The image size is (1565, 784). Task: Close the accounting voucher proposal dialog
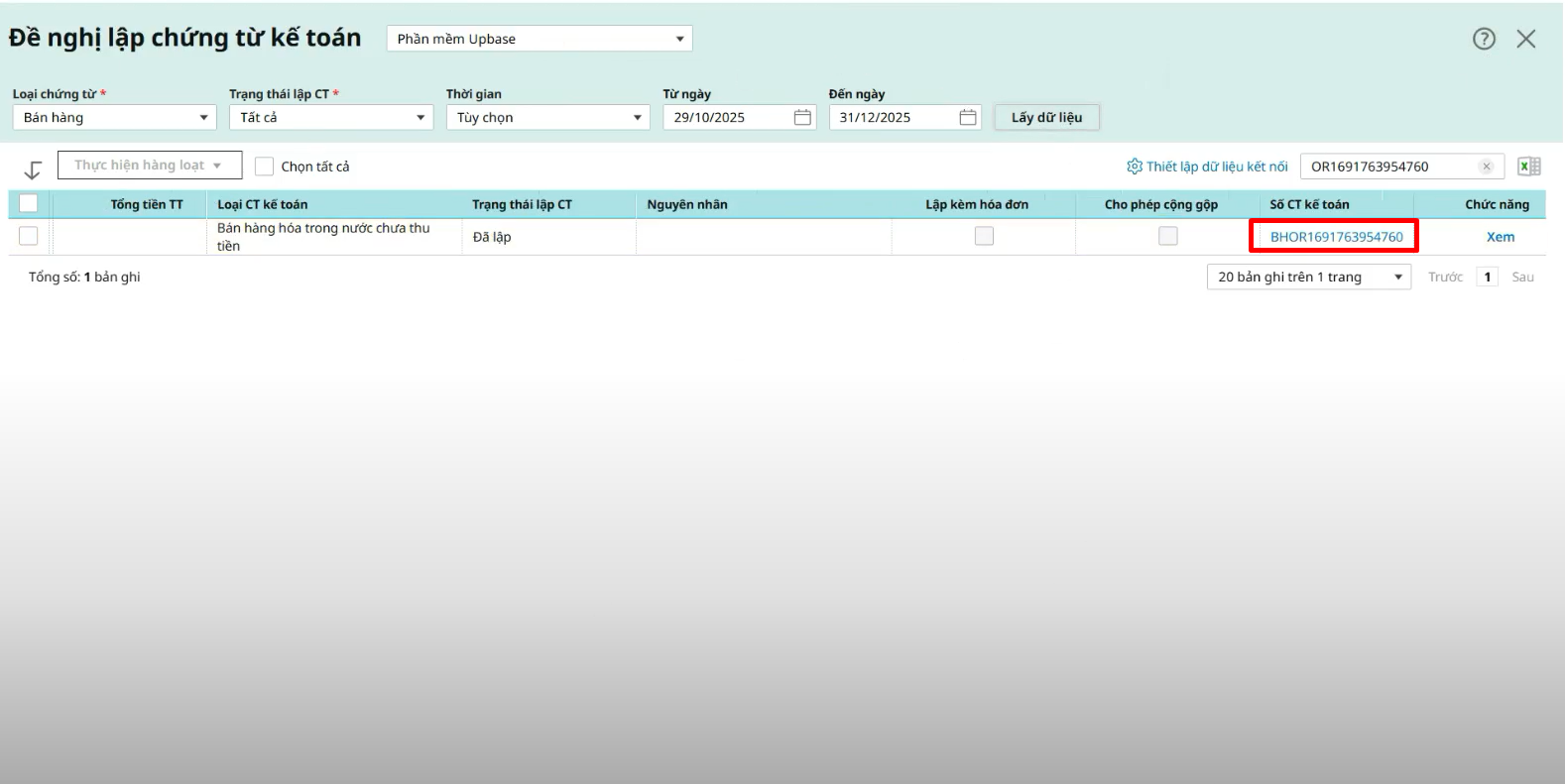(x=1526, y=39)
